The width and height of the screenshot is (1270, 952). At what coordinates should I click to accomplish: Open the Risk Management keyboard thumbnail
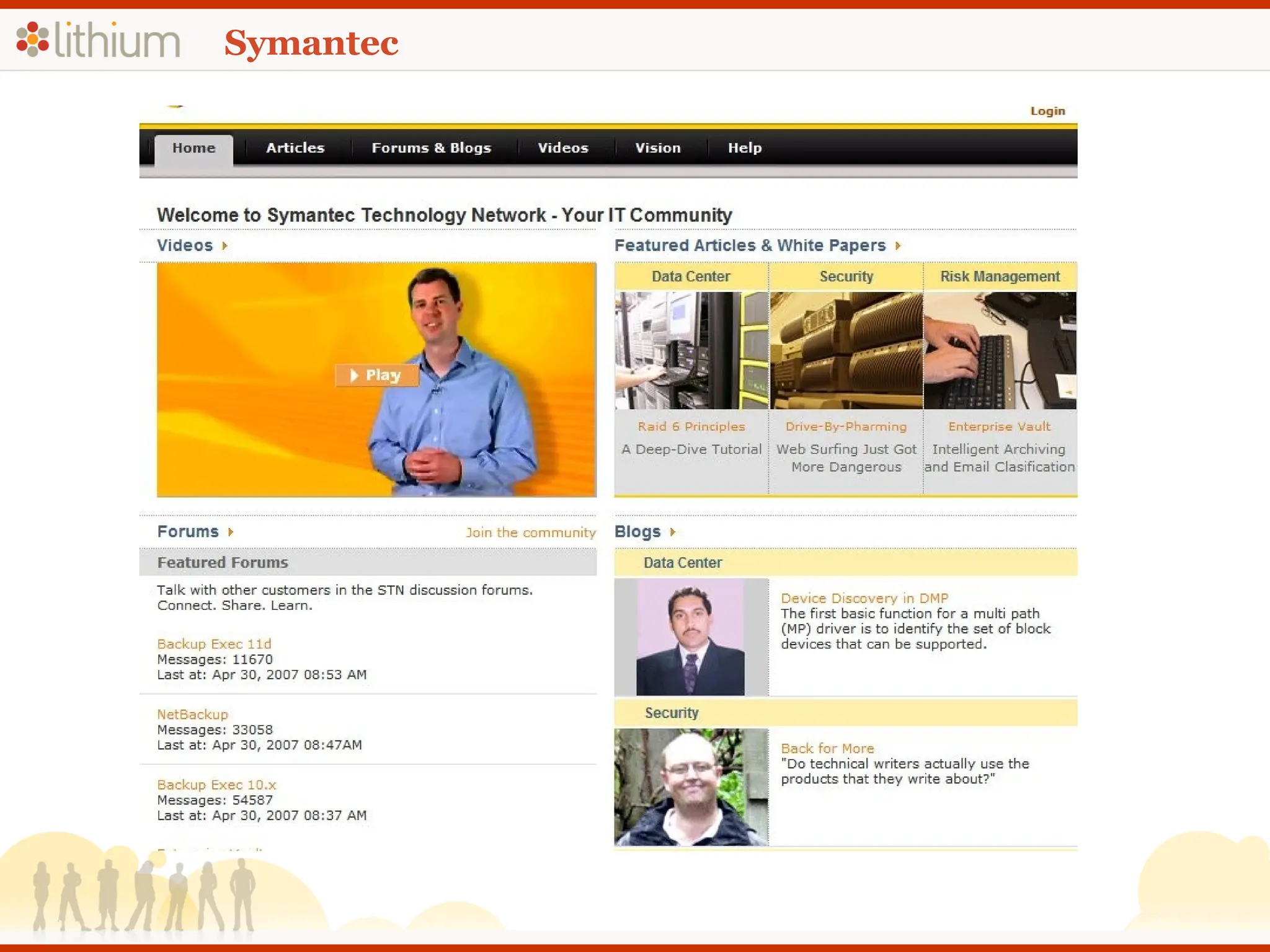[1000, 350]
